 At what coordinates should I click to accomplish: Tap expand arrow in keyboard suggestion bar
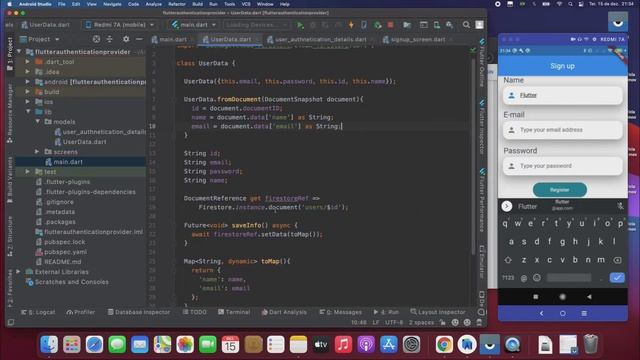pyautogui.click(x=507, y=207)
